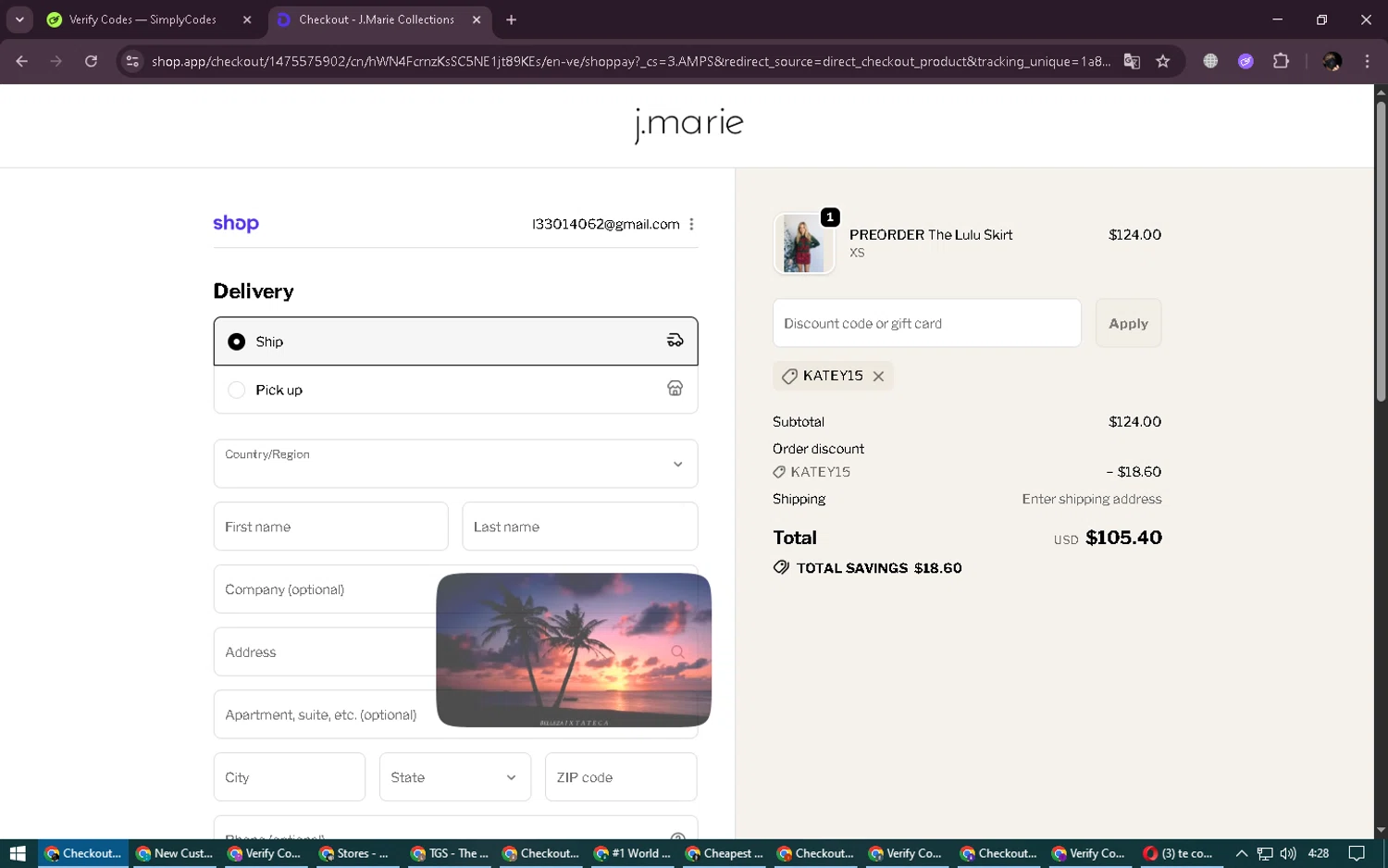Reload the checkout page

coord(91,61)
